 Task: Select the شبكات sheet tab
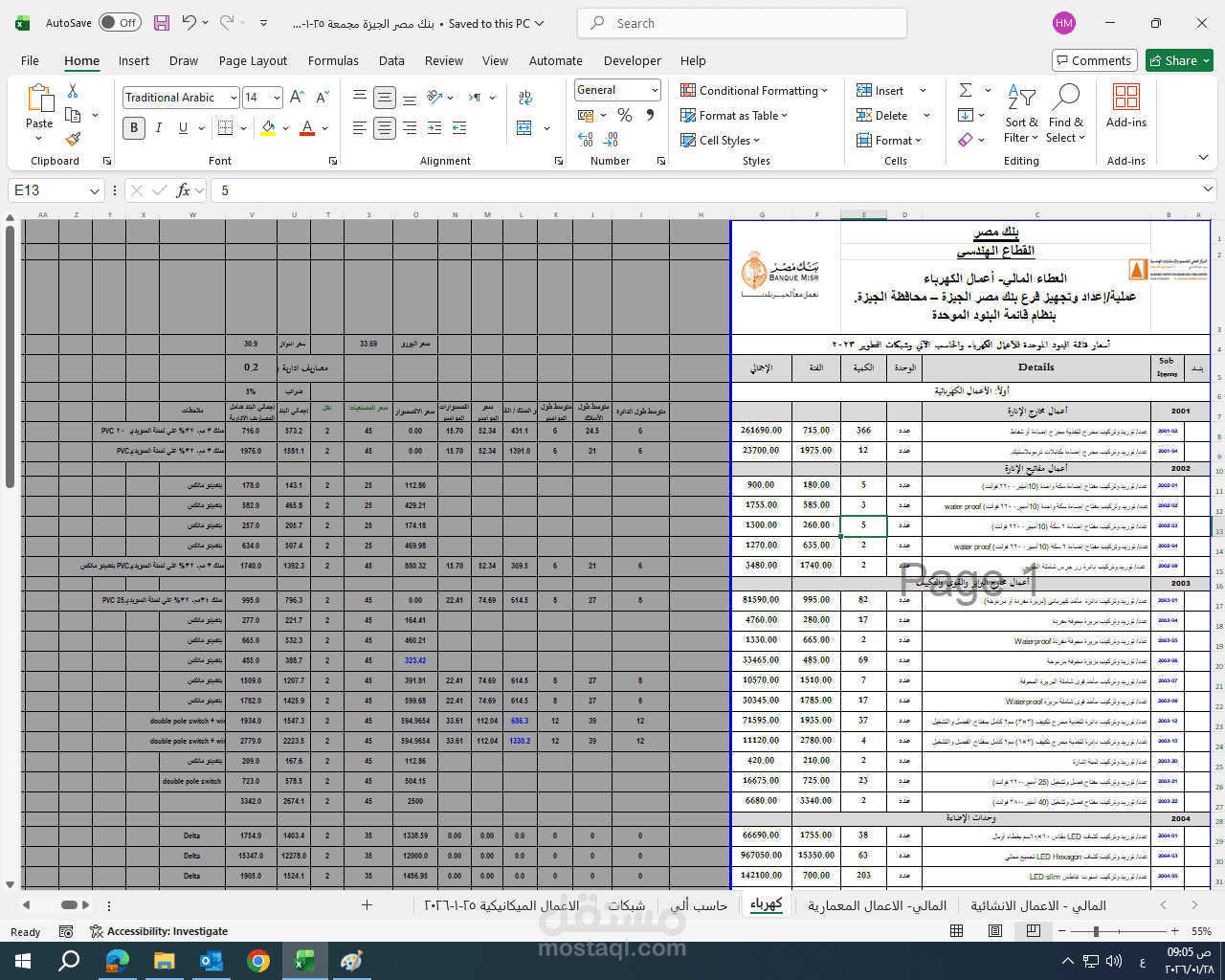[626, 905]
